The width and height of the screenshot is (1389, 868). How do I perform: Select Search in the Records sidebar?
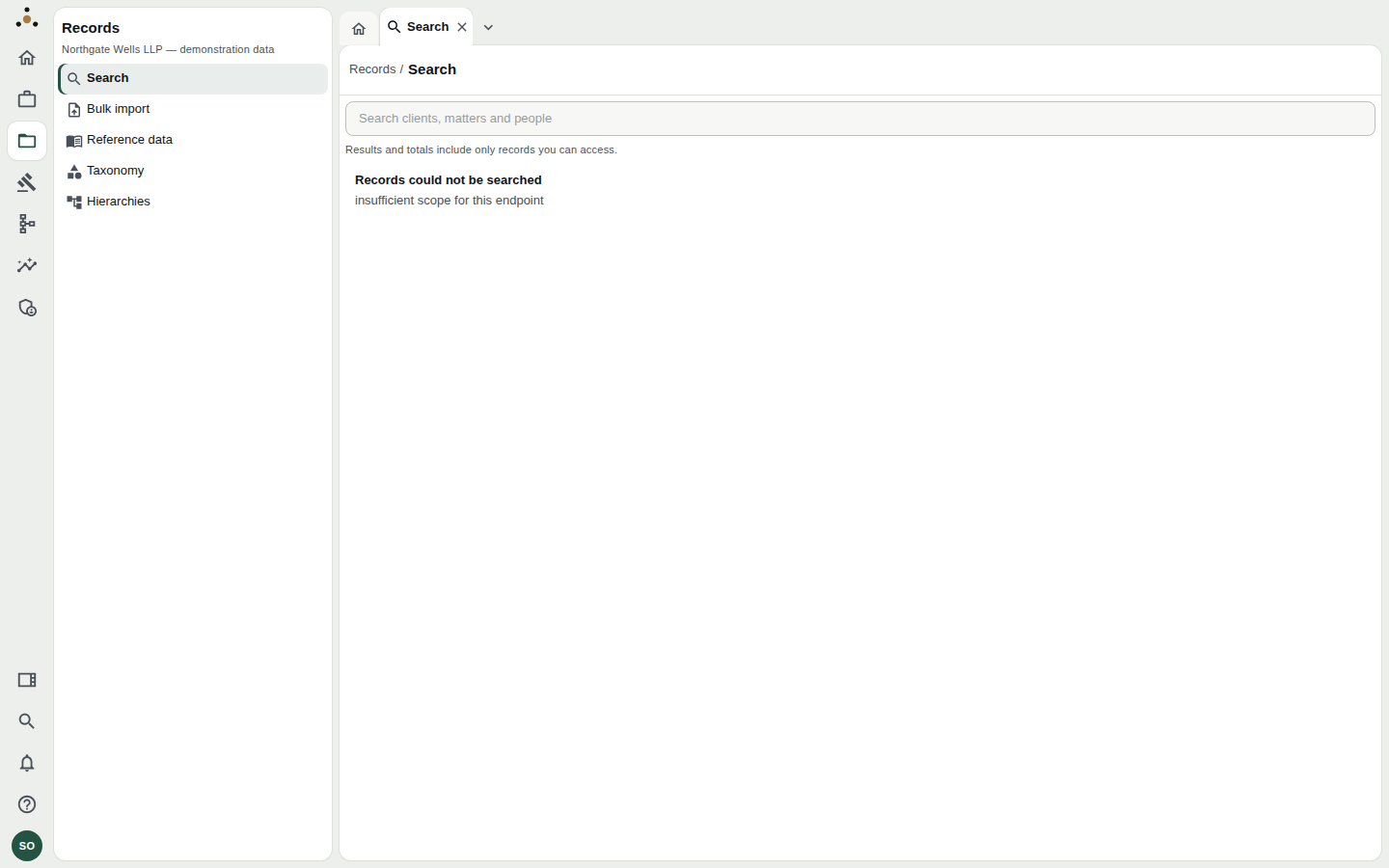pos(193,79)
